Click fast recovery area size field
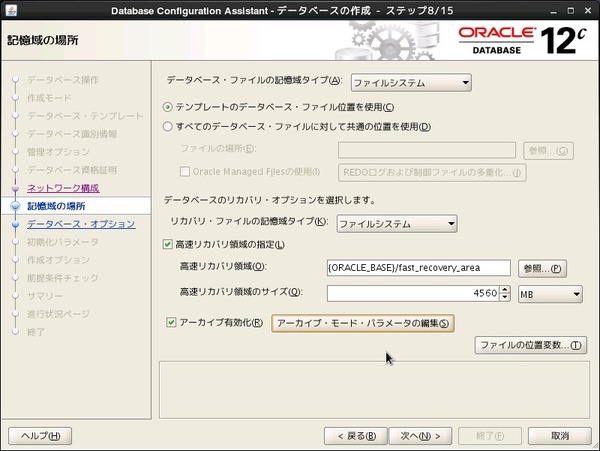The width and height of the screenshot is (600, 451). [413, 293]
